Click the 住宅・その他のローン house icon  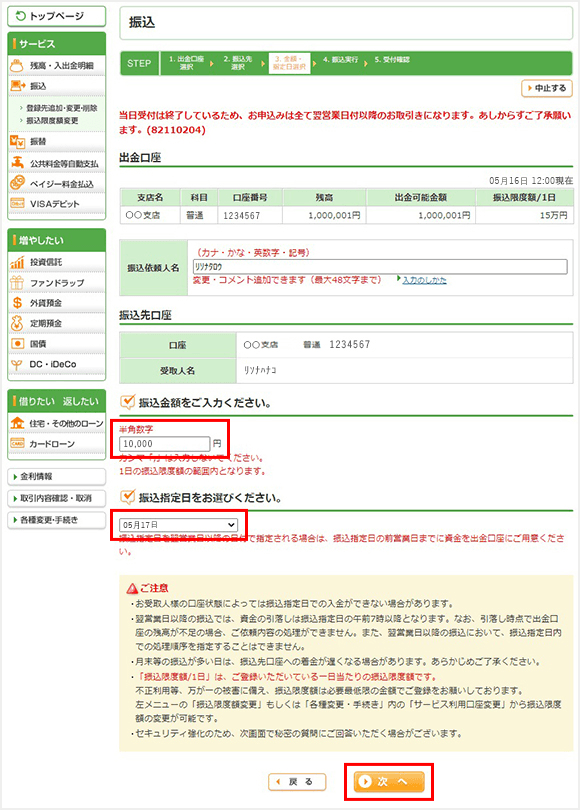pos(17,423)
